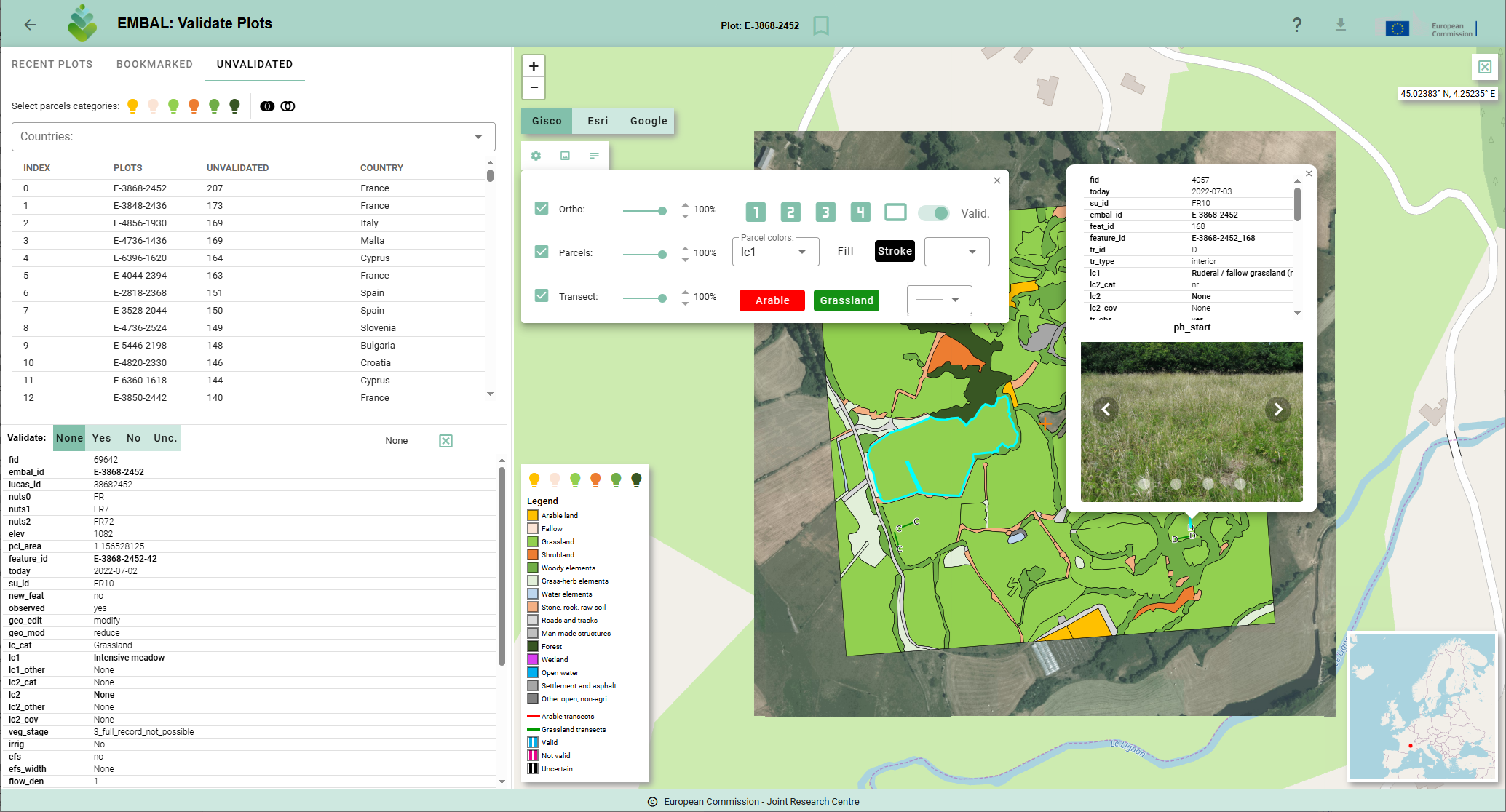
Task: Toggle orange shrubland pin in legend panel
Action: tap(595, 479)
